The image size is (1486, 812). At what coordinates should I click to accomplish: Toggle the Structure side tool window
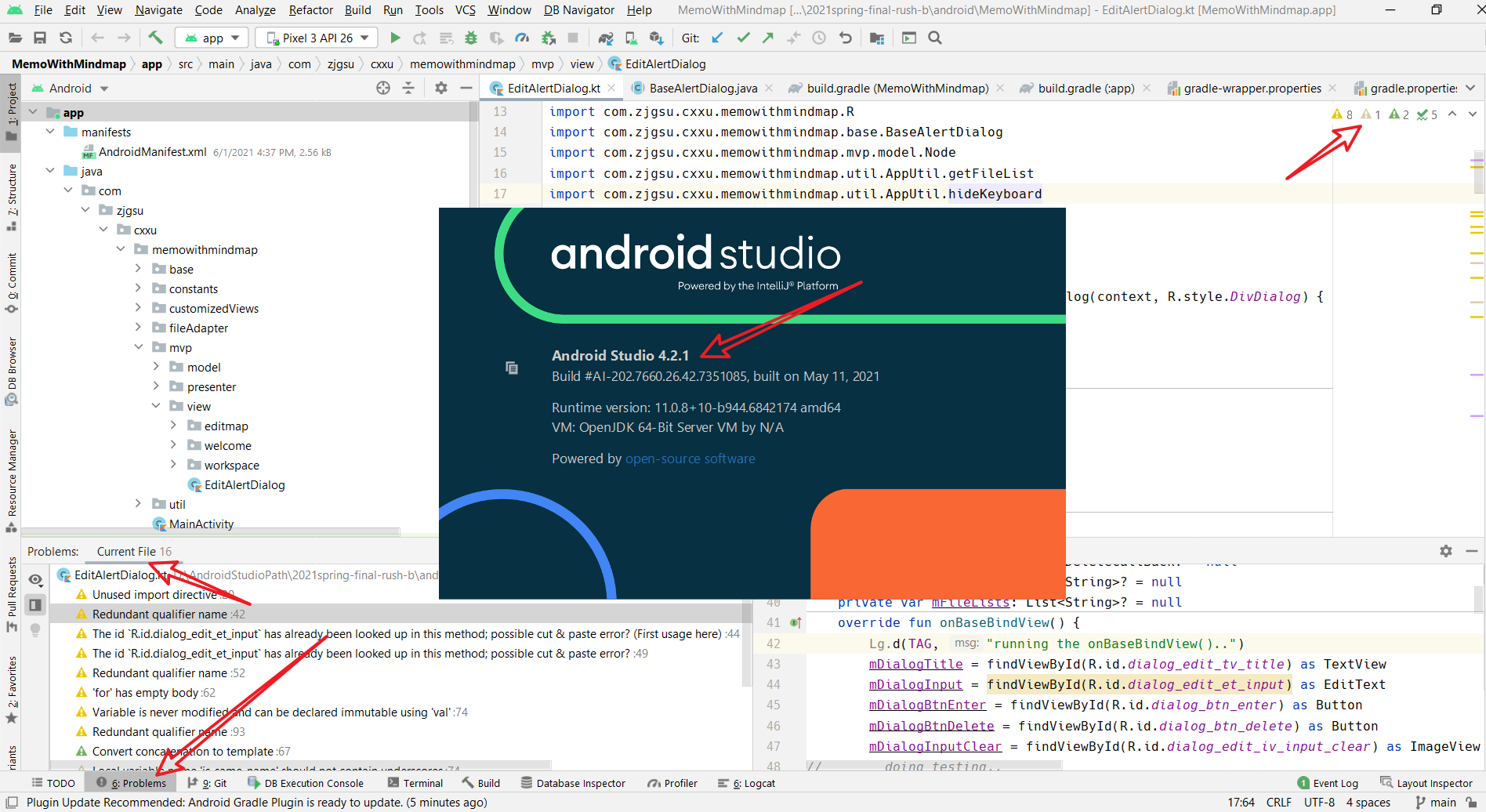[11, 198]
